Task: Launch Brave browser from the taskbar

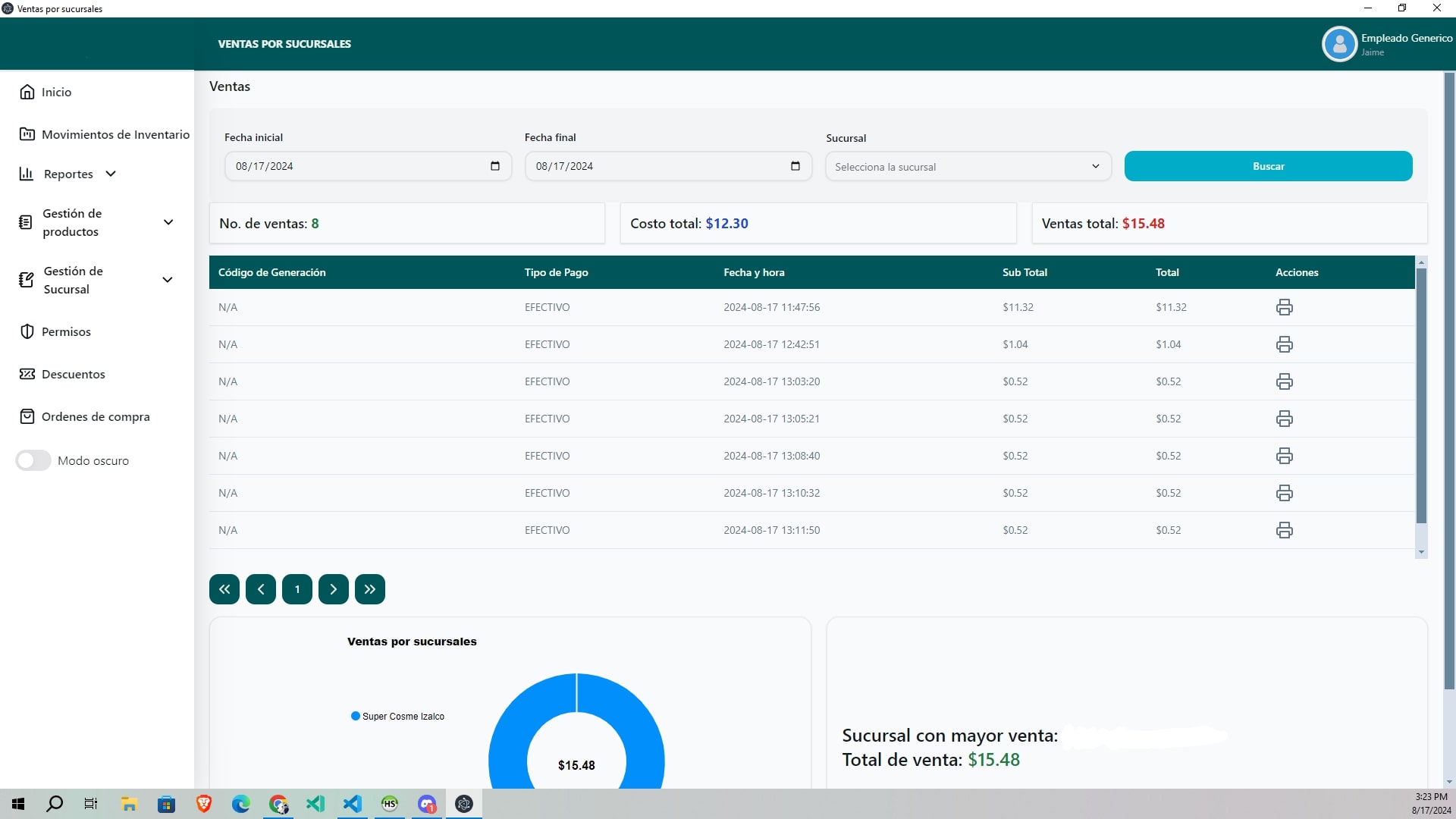Action: click(x=204, y=804)
